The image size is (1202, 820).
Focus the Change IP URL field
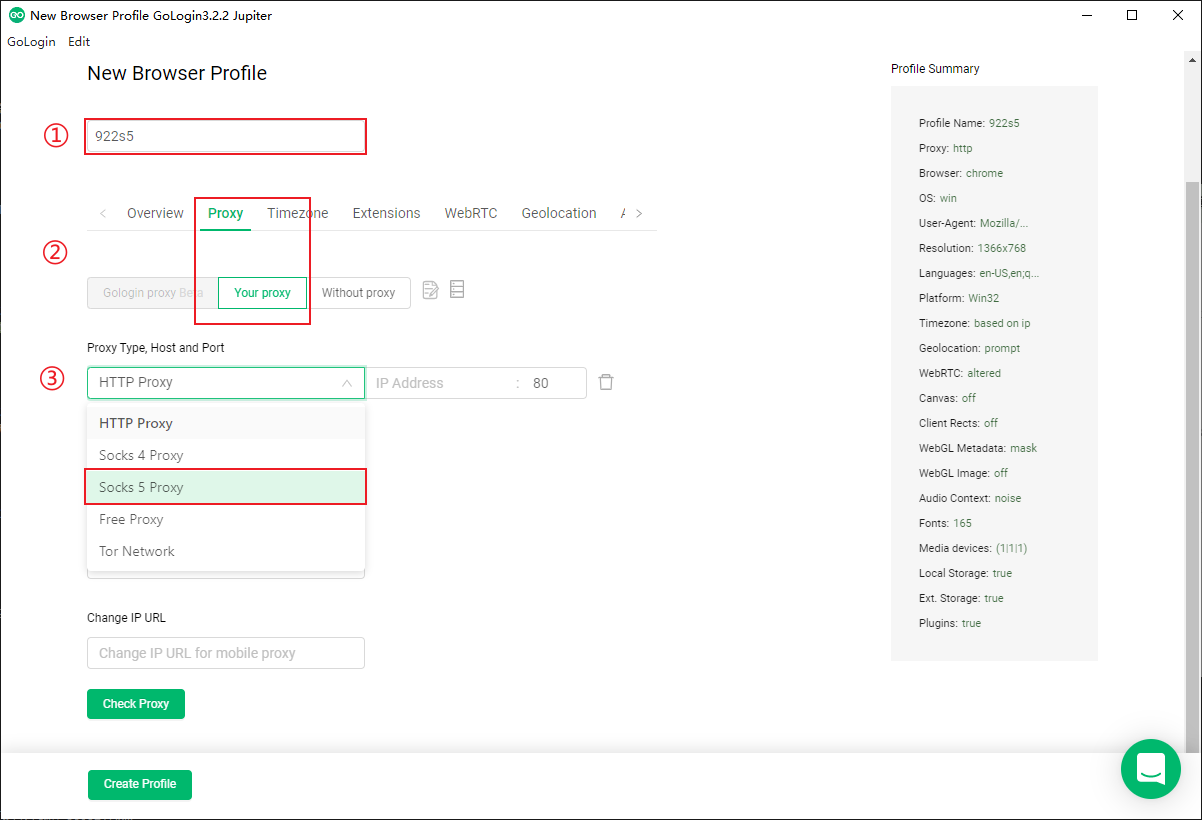pos(225,653)
